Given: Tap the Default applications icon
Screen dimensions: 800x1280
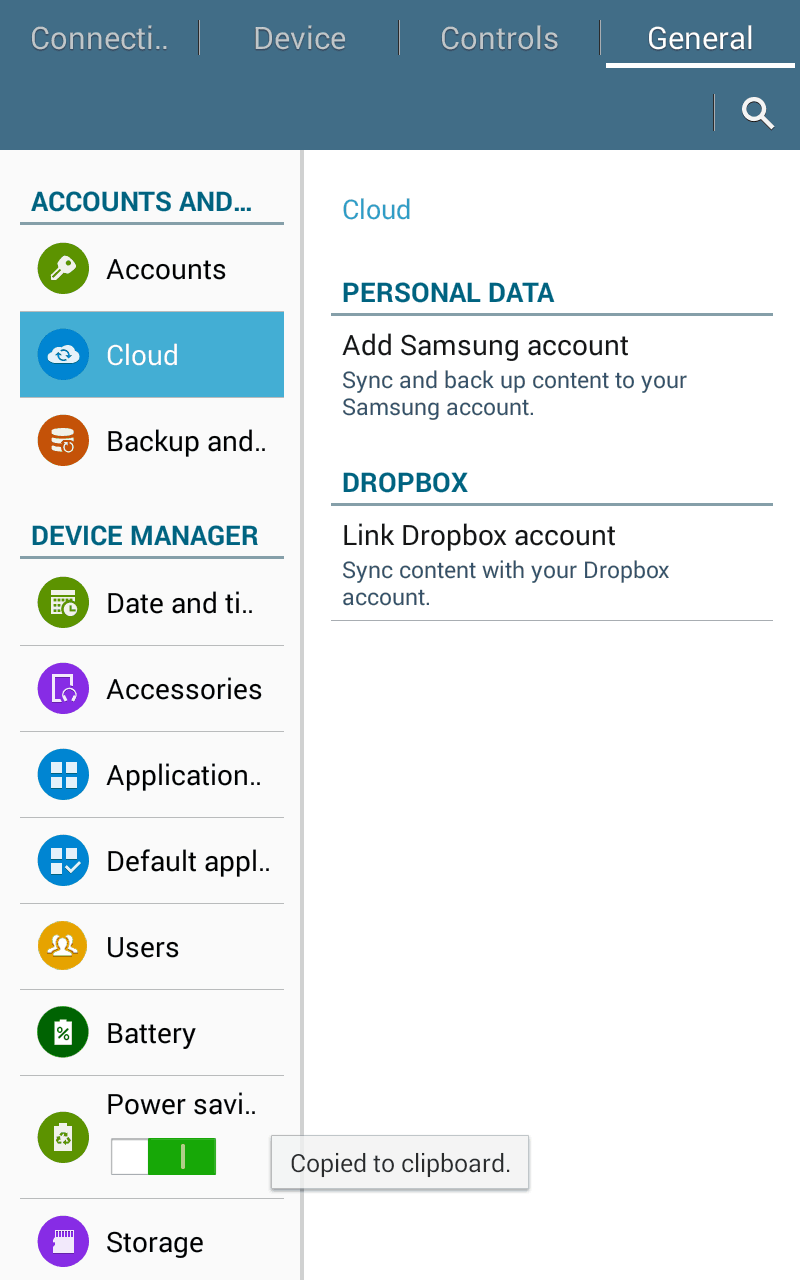Looking at the screenshot, I should (x=63, y=861).
